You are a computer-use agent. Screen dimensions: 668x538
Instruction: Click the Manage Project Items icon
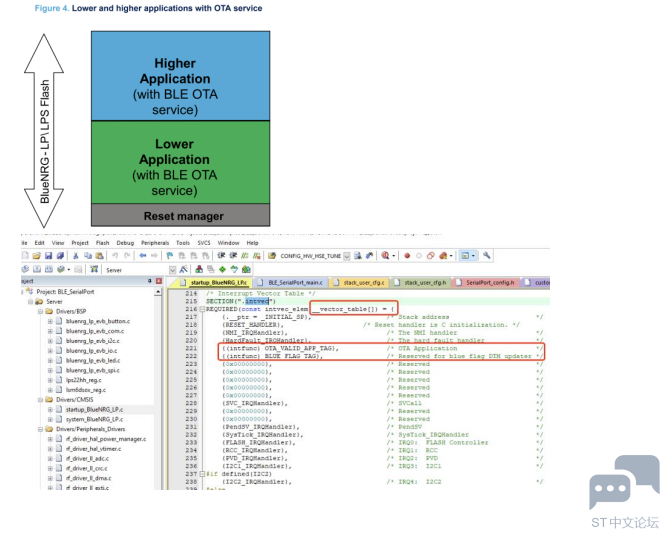click(199, 269)
